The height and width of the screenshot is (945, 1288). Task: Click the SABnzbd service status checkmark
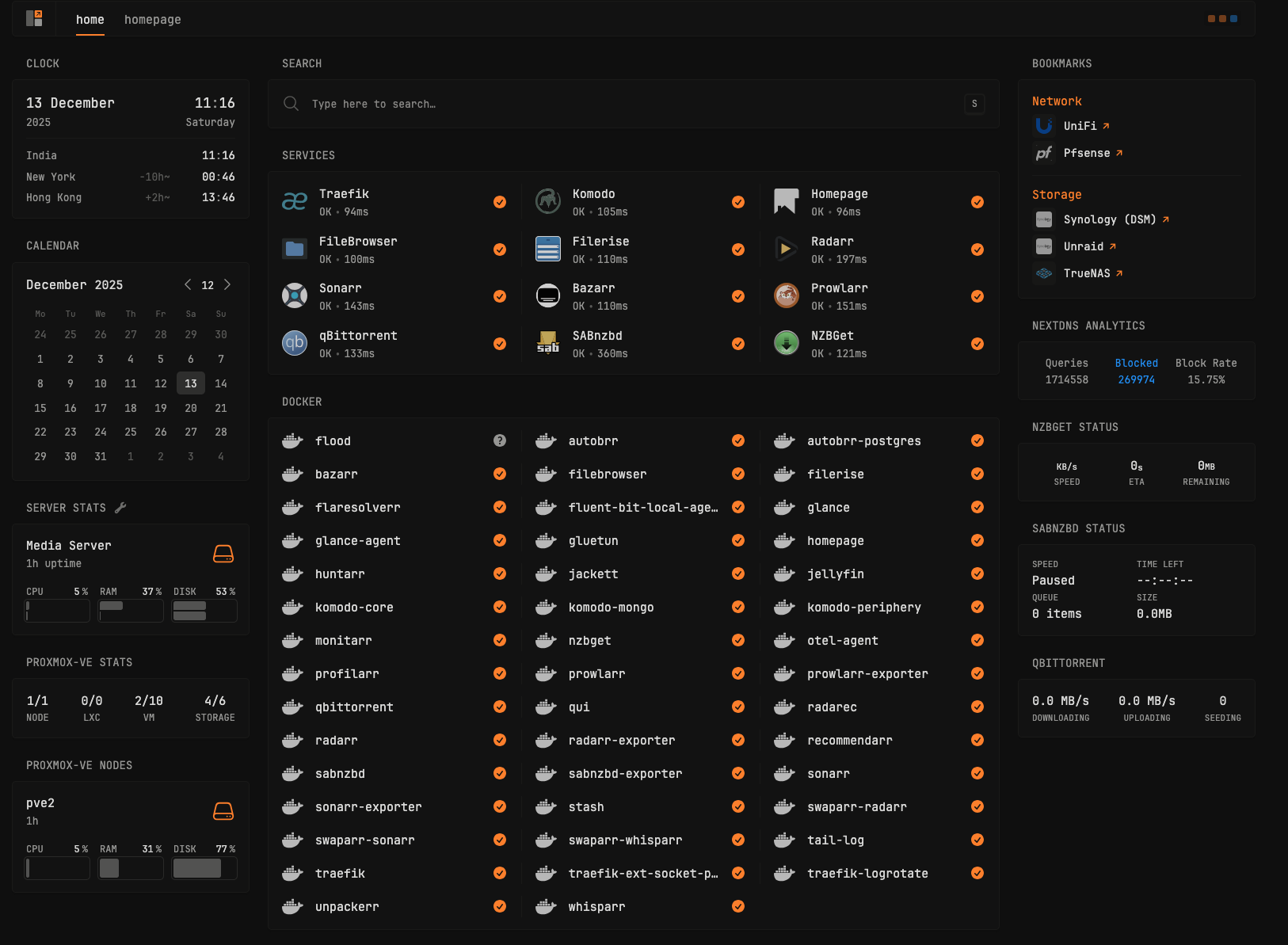(x=738, y=344)
